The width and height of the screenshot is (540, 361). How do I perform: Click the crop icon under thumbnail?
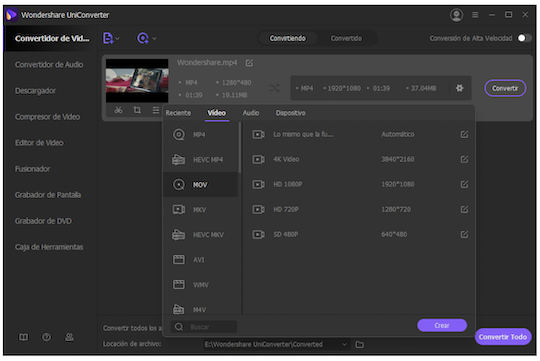137,110
